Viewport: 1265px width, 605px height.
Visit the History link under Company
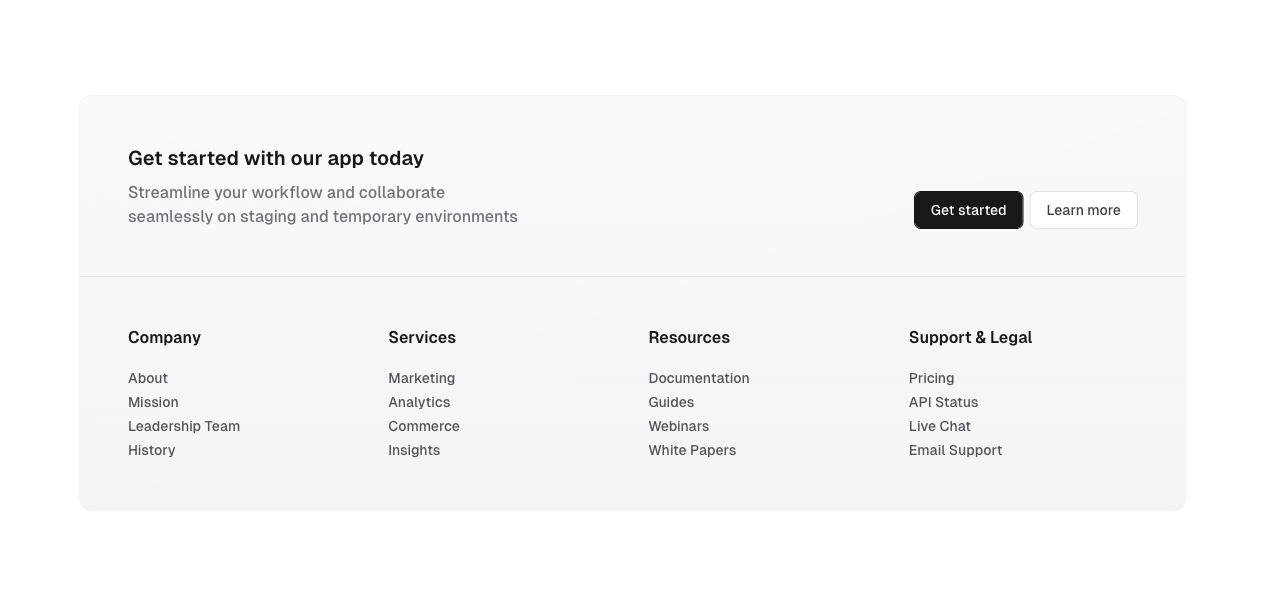pos(152,450)
